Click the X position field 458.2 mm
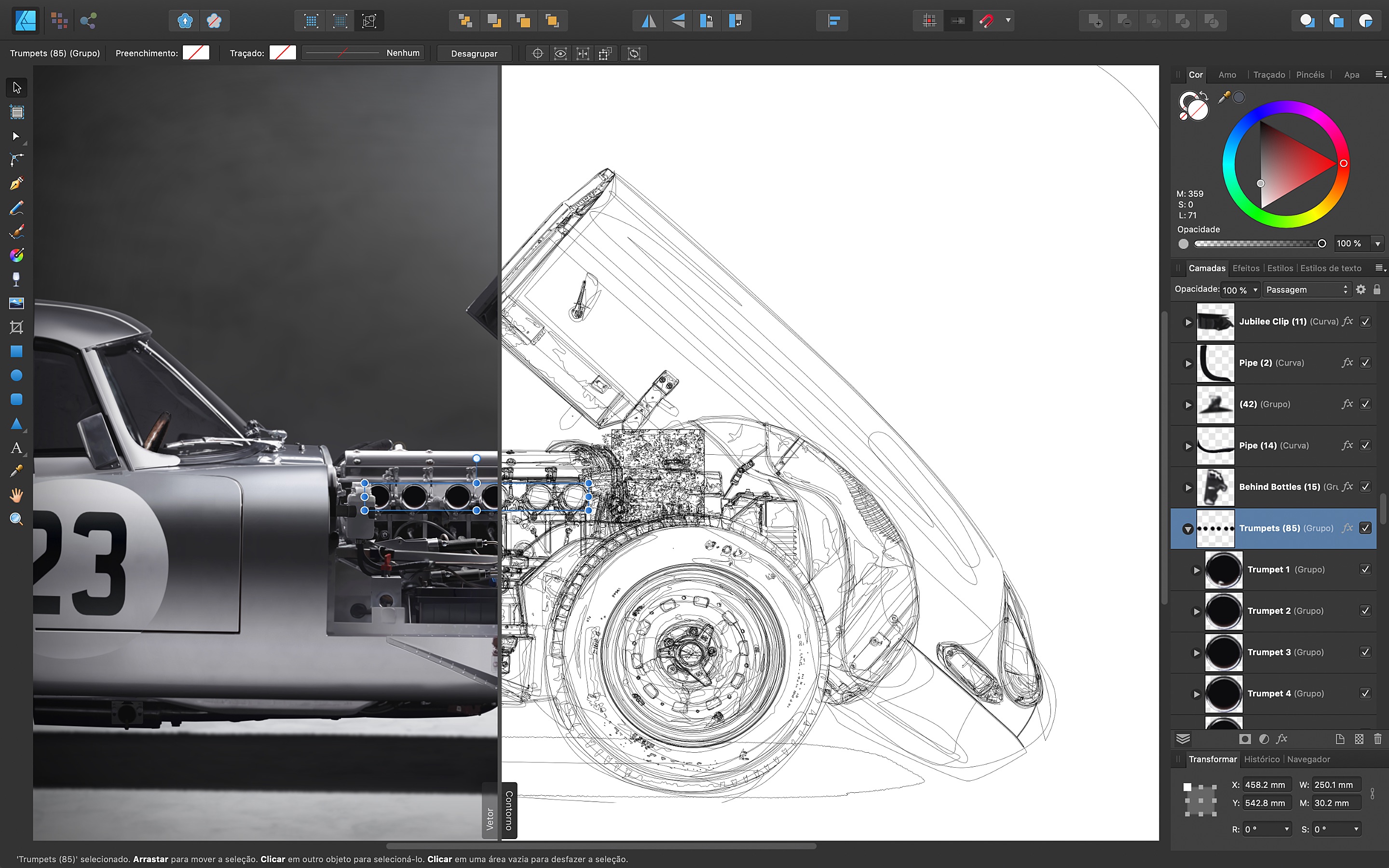This screenshot has width=1389, height=868. [x=1267, y=785]
